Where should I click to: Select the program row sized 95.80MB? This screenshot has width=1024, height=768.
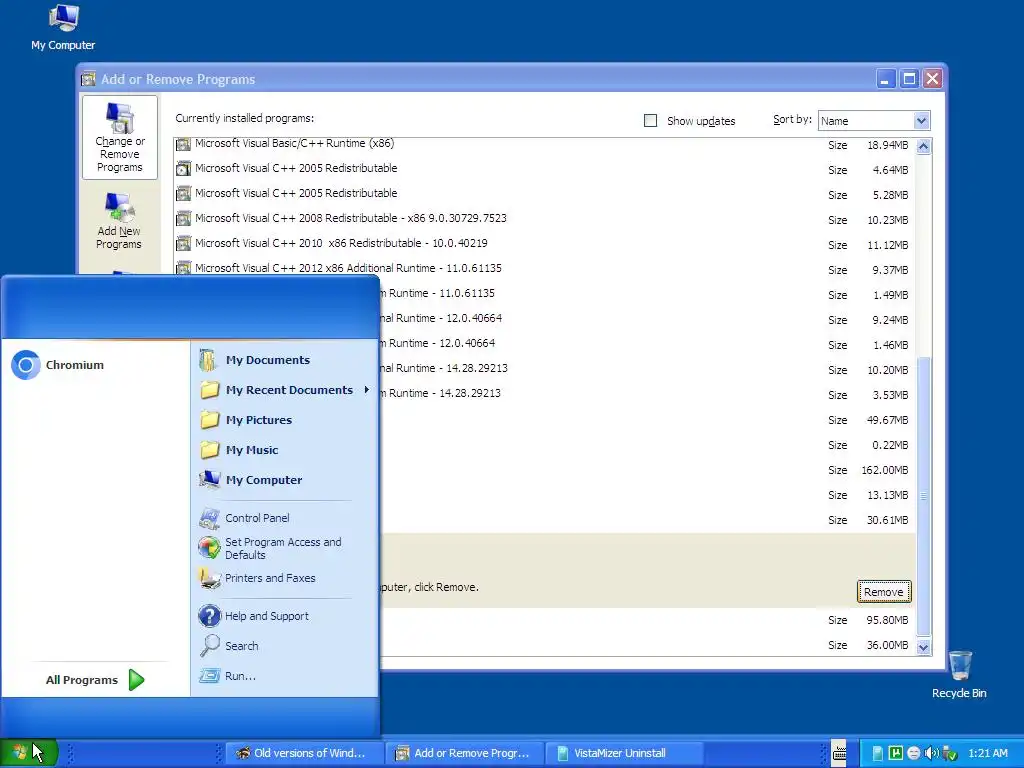(x=647, y=620)
